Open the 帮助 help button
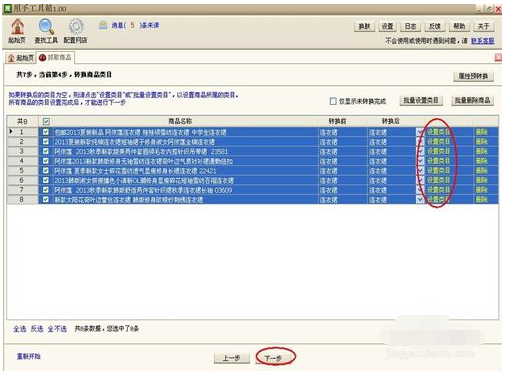Viewport: 517px width, 375px height. tap(459, 26)
